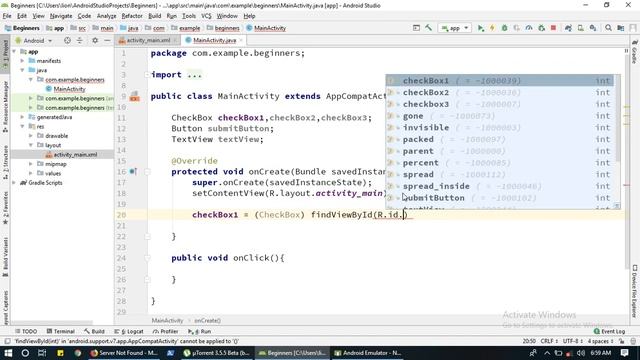The image size is (640, 360).
Task: Open Project panel settings gear
Action: (x=95, y=40)
